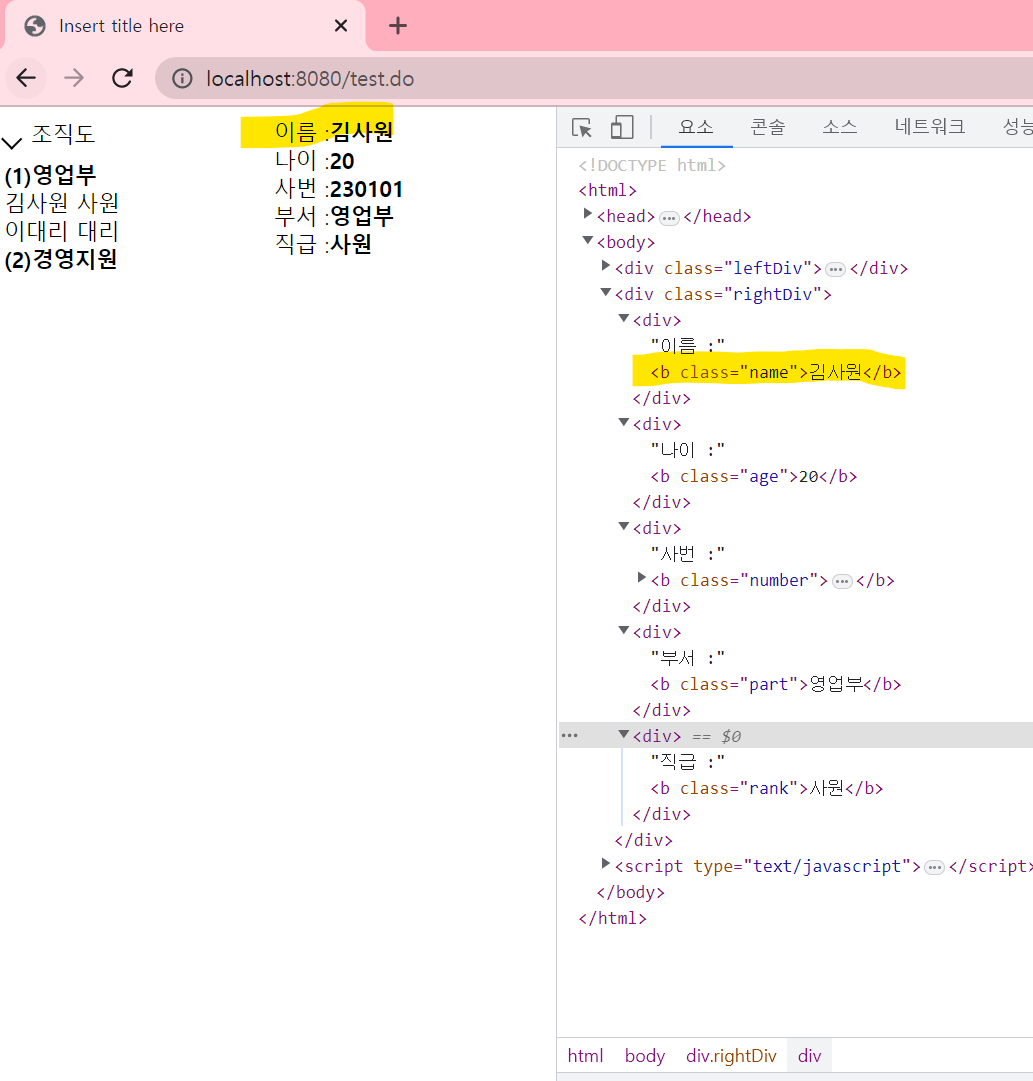Expand the <head> node triangle
The width and height of the screenshot is (1033, 1081).
point(588,214)
